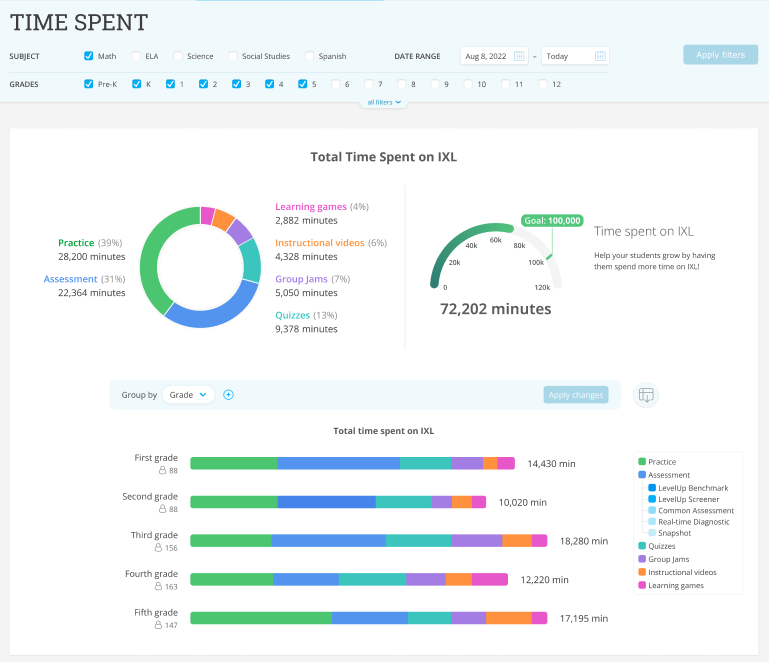Screen dimensions: 769x662
Task: Click the Apply changes button
Action: tap(576, 395)
